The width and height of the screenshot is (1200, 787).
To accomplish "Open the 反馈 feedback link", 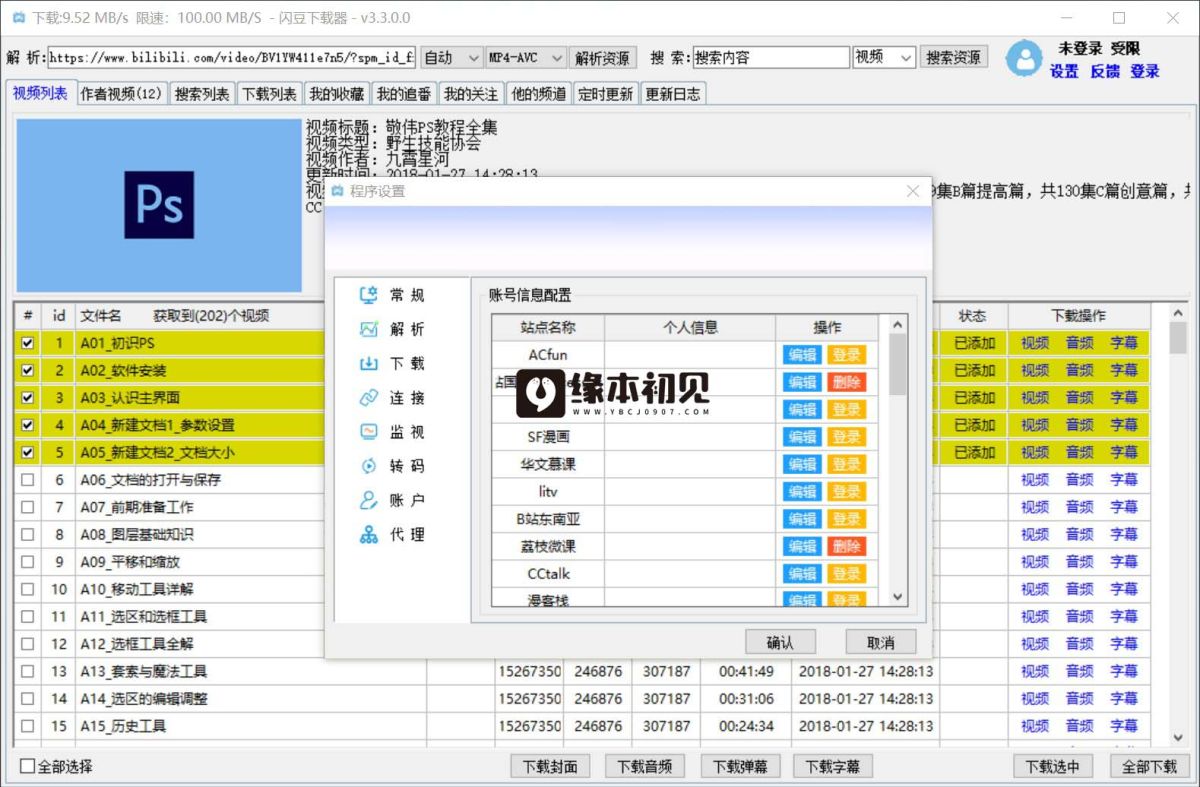I will 1105,71.
